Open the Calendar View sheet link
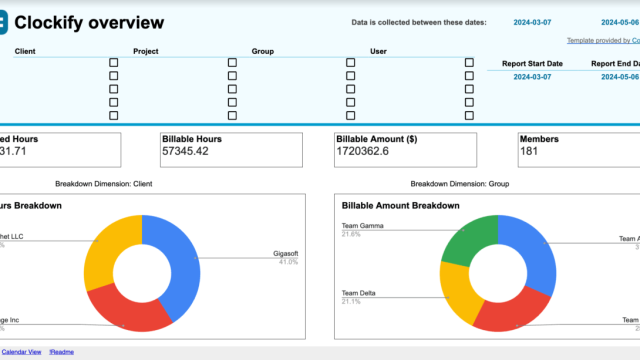The image size is (640, 360). (21, 352)
